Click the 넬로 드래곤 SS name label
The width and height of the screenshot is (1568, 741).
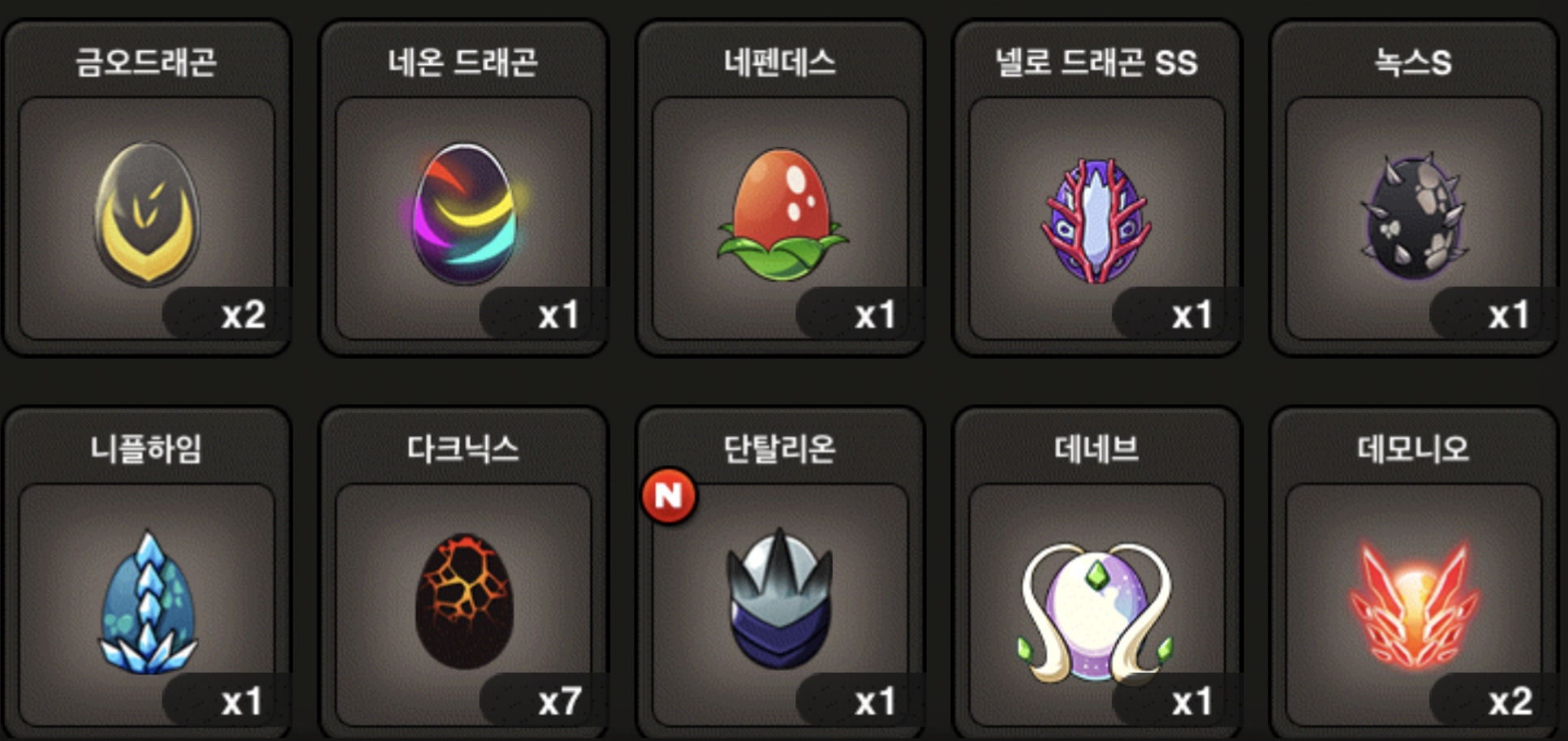[x=1096, y=62]
